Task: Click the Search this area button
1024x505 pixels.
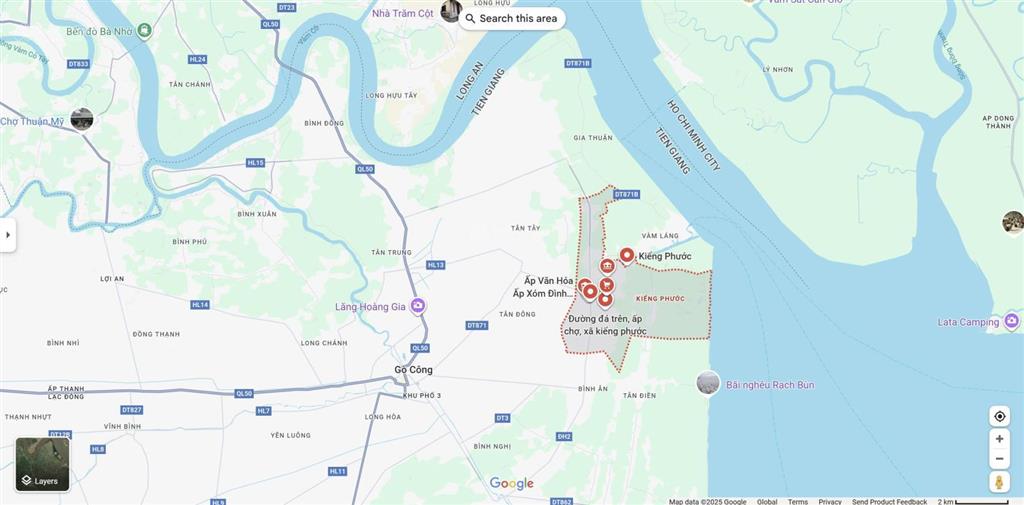Action: point(511,18)
